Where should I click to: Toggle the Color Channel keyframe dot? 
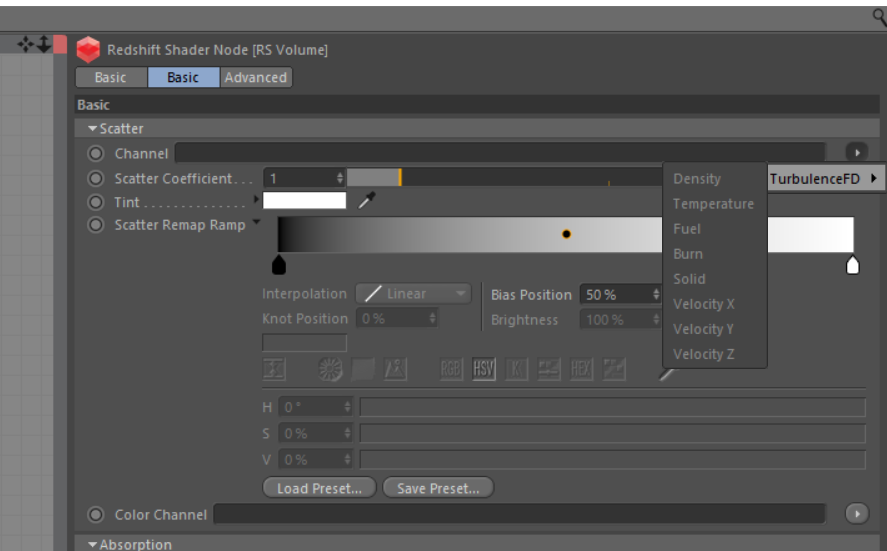96,514
